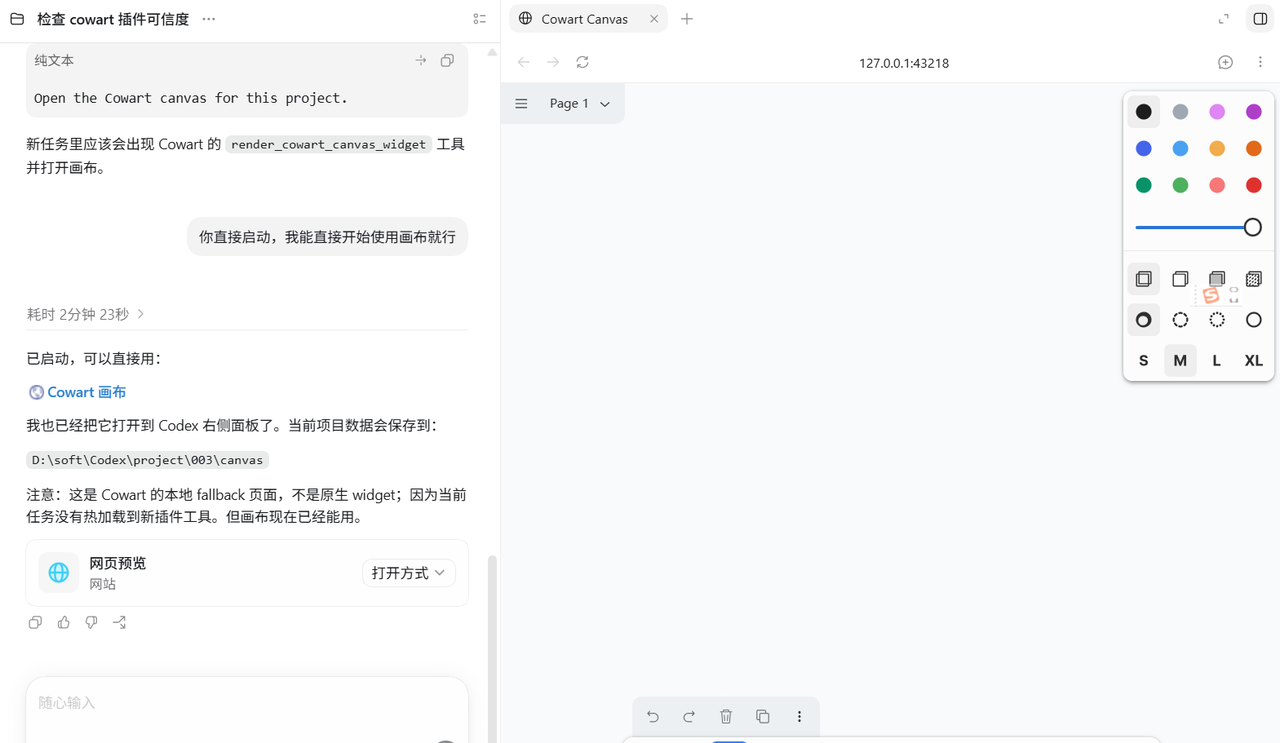
Task: Select solid fill style
Action: [1217, 279]
